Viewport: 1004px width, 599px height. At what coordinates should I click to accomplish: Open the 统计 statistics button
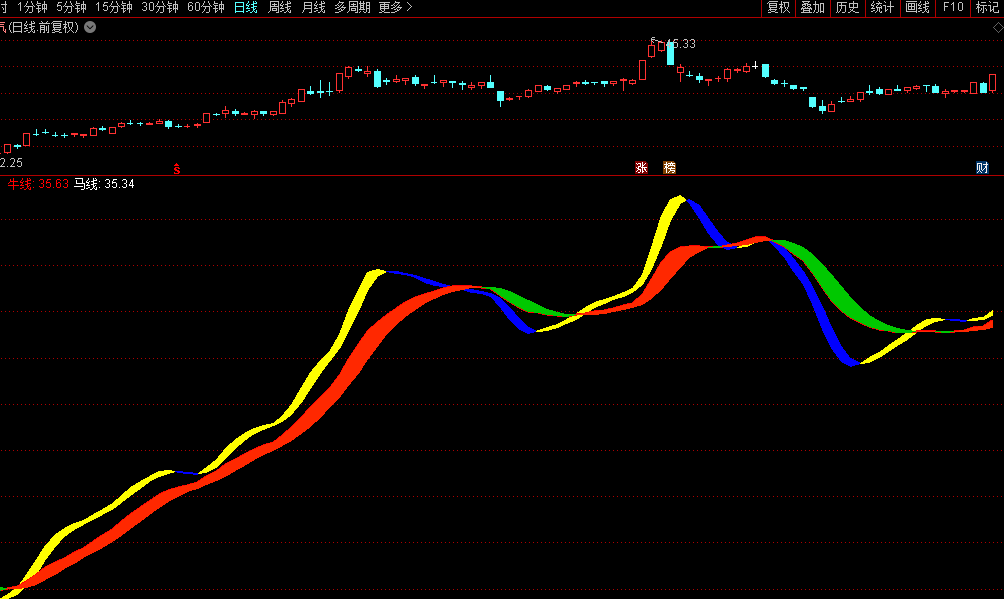882,8
